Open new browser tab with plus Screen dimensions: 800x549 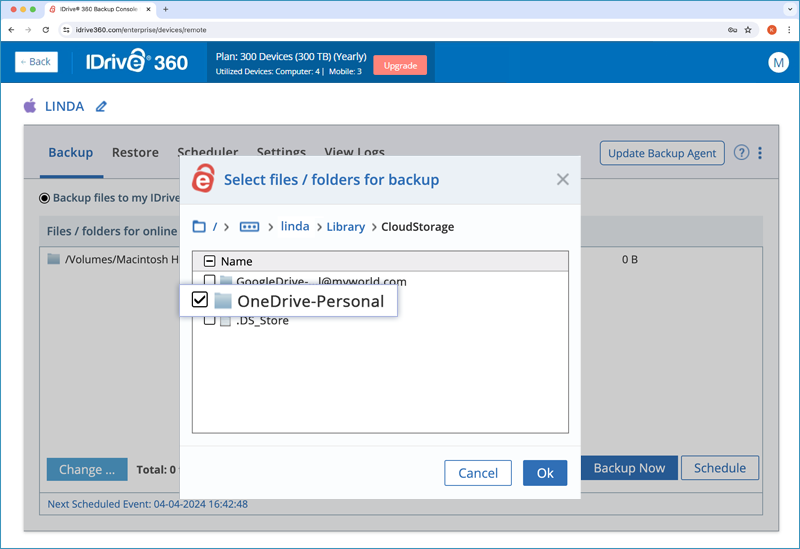[x=166, y=9]
